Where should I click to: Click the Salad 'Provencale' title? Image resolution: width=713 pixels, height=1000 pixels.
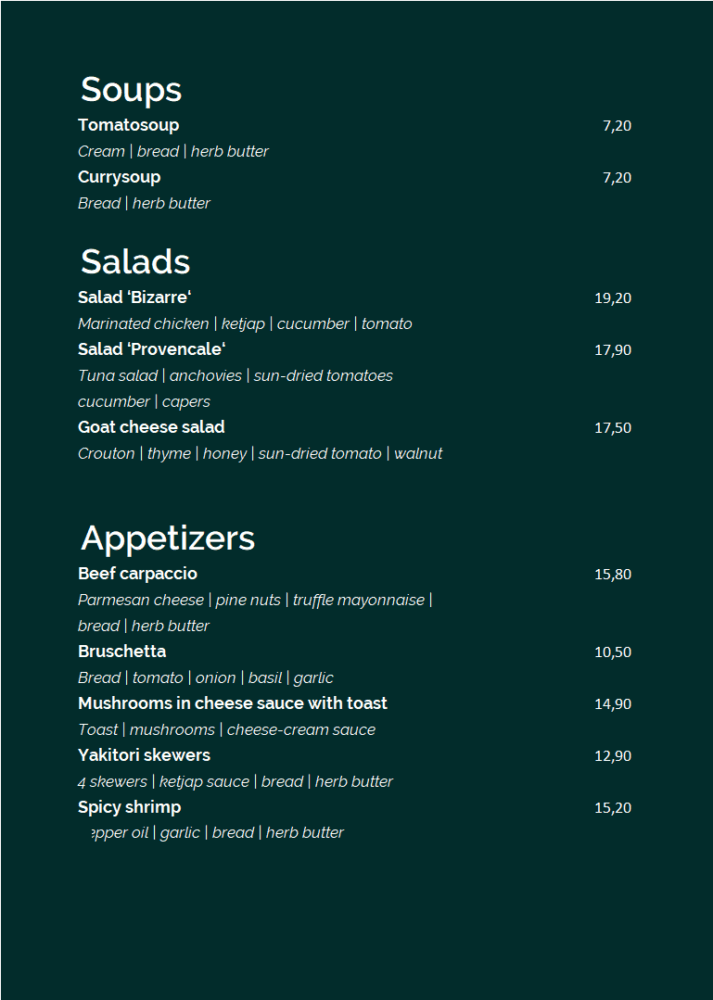click(x=151, y=349)
